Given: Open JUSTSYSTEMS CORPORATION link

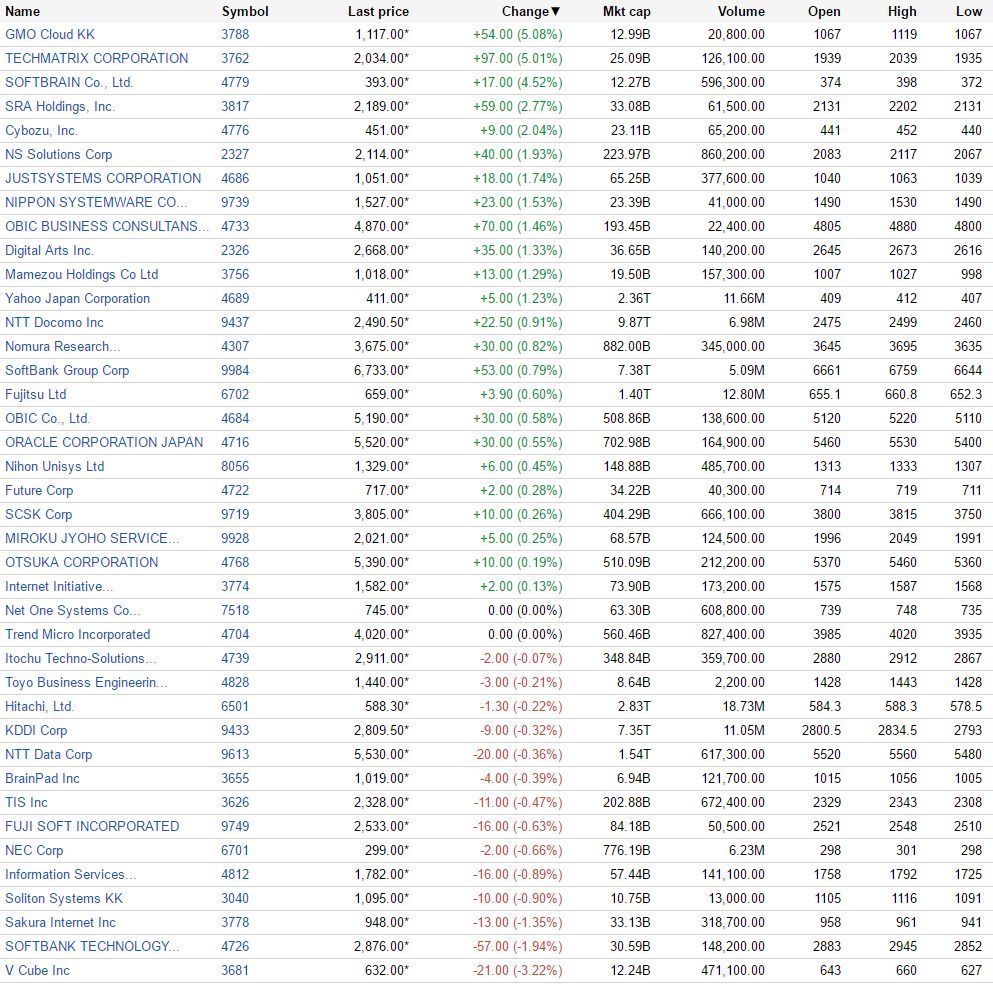Looking at the screenshot, I should point(103,179).
